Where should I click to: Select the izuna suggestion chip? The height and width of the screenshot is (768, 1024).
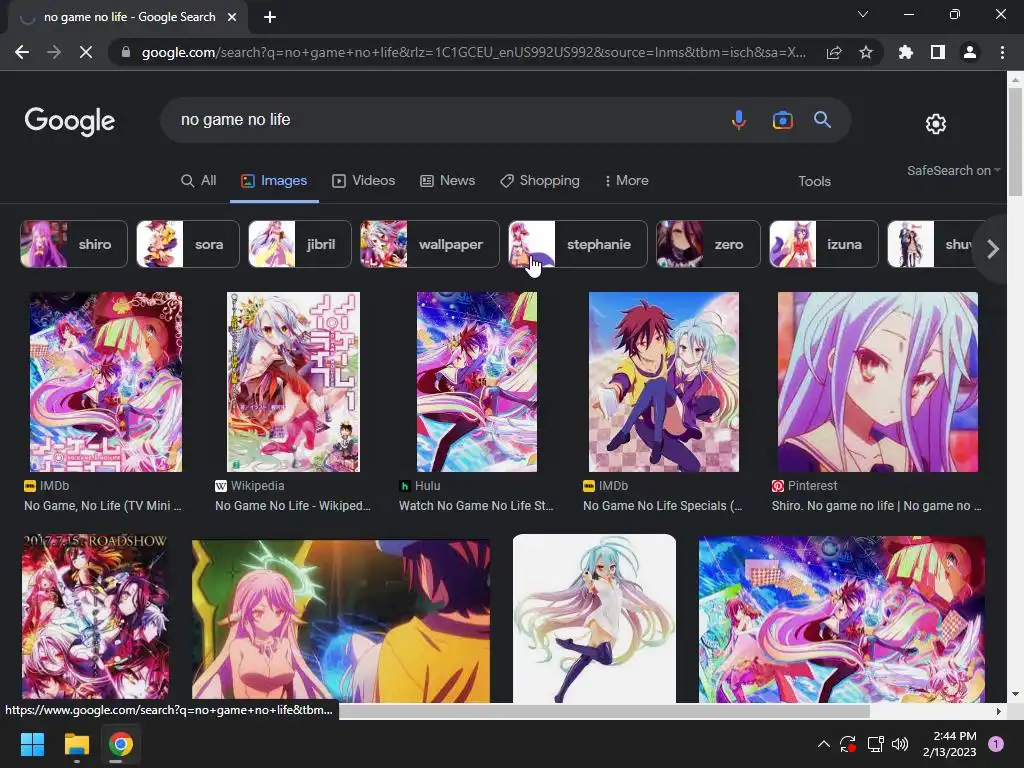824,244
